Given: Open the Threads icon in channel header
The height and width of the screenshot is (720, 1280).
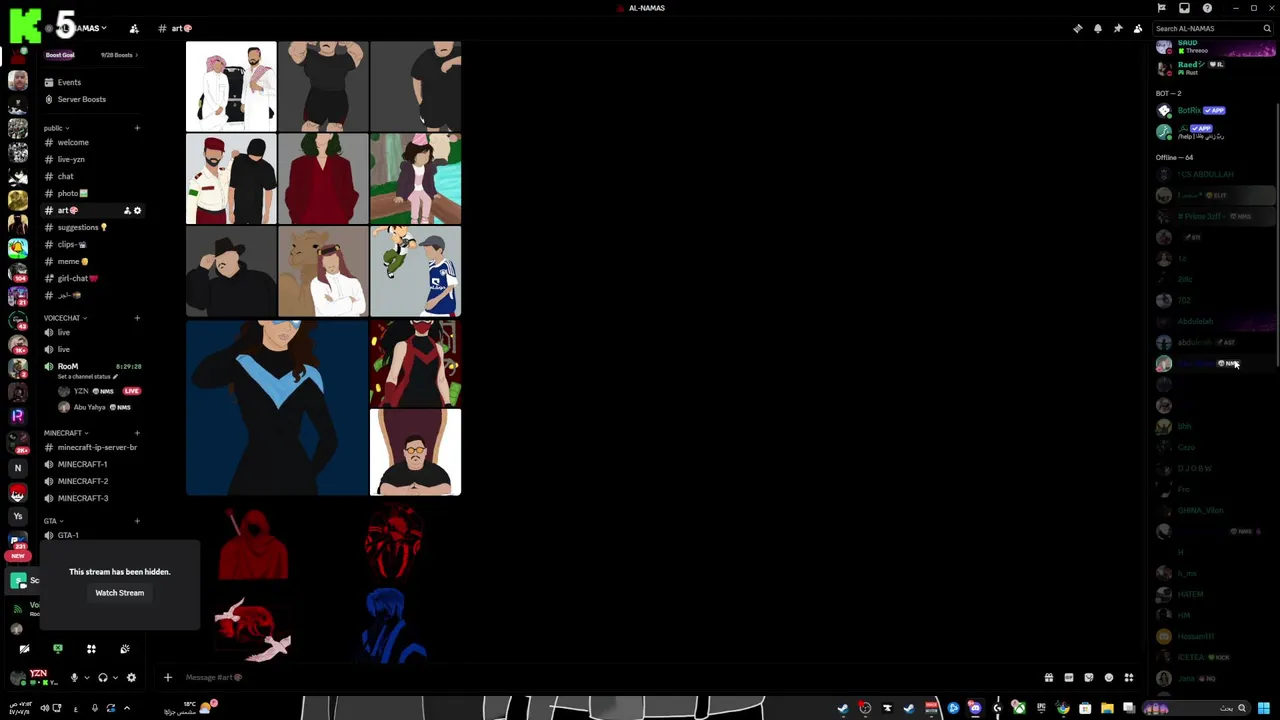Looking at the screenshot, I should pyautogui.click(x=1077, y=28).
